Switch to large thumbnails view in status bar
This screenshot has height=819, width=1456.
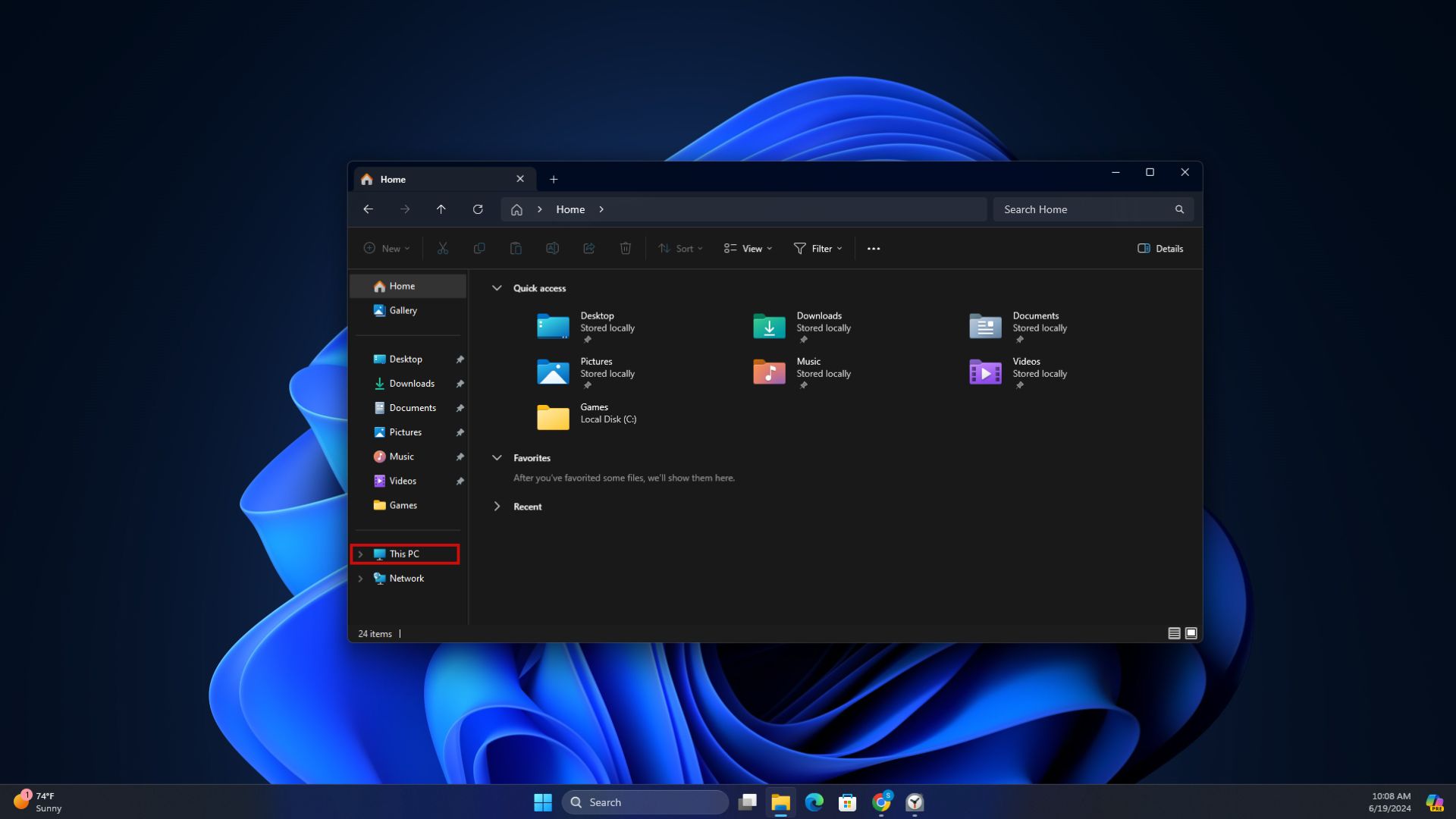[x=1191, y=633]
